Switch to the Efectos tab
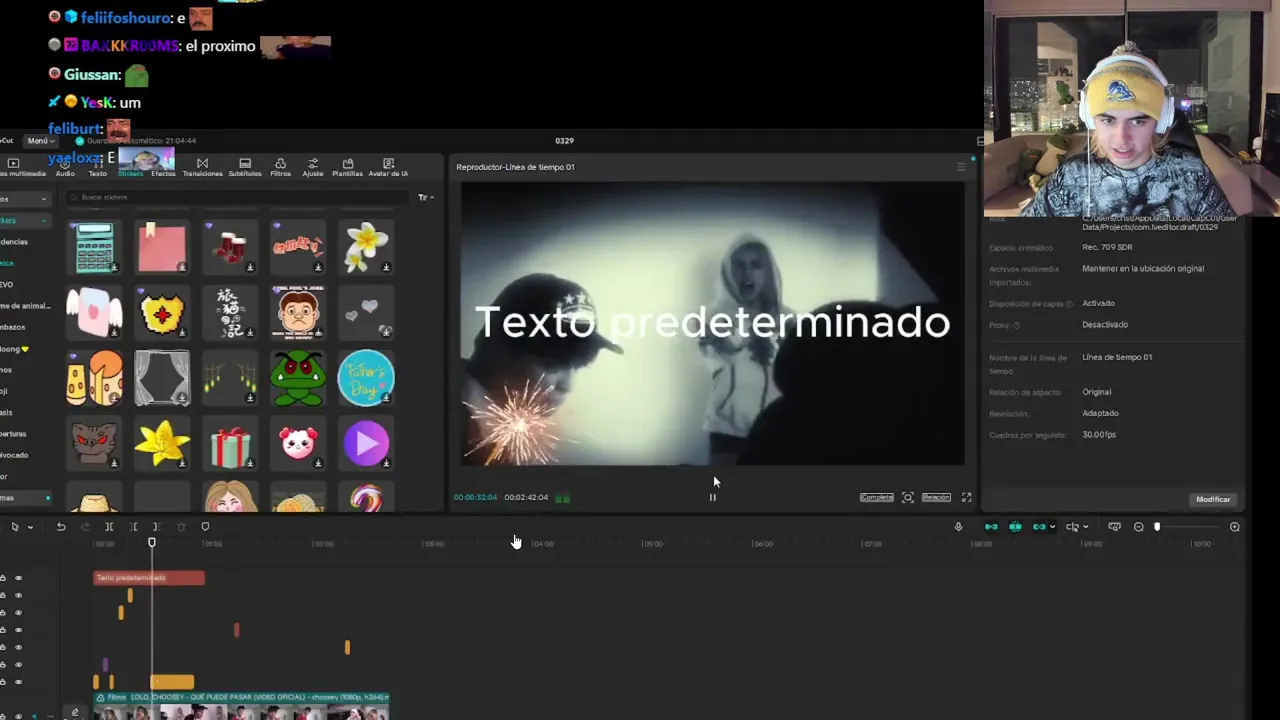The width and height of the screenshot is (1280, 720). coord(163,167)
